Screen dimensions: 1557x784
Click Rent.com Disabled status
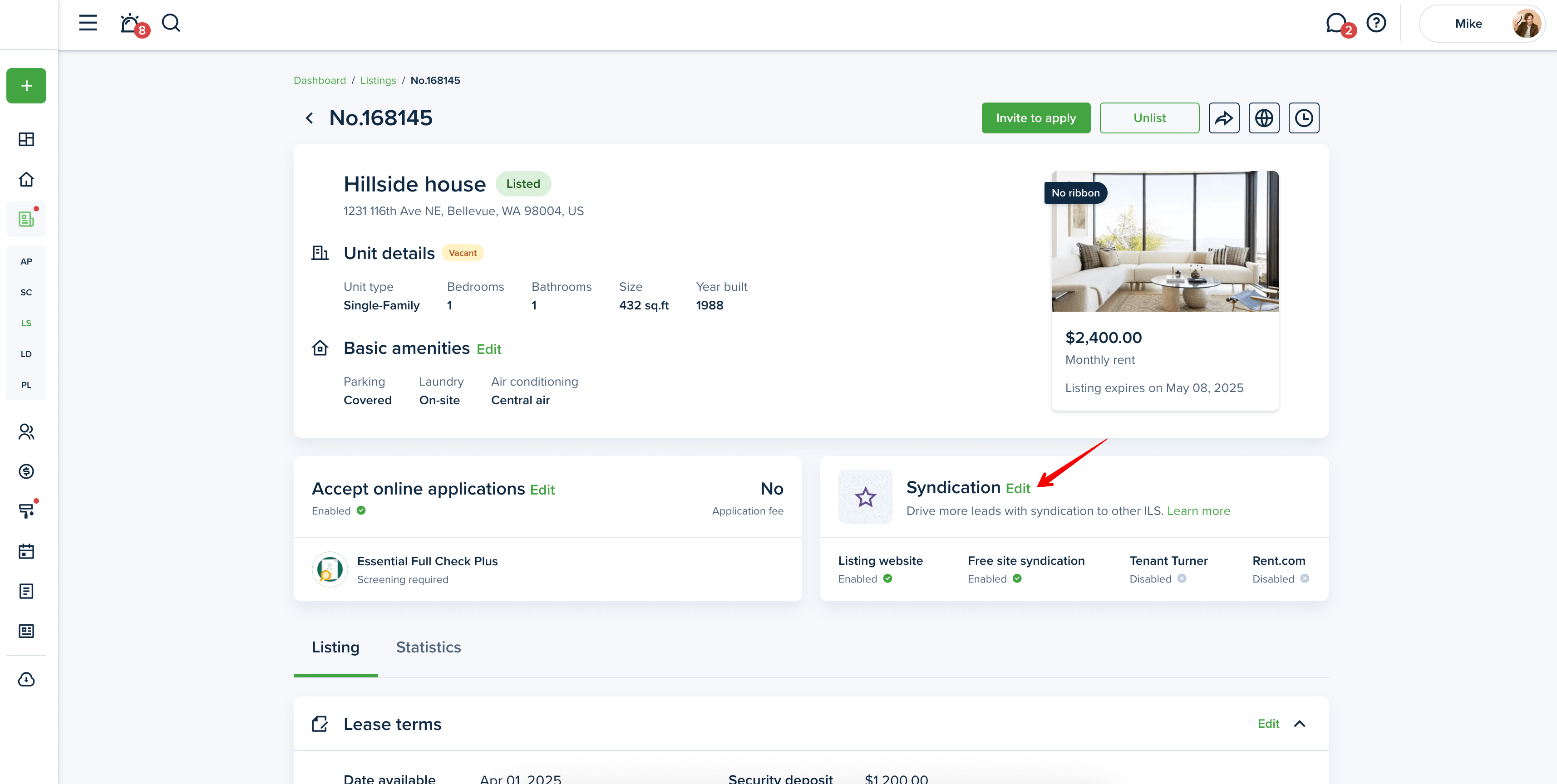point(1281,578)
